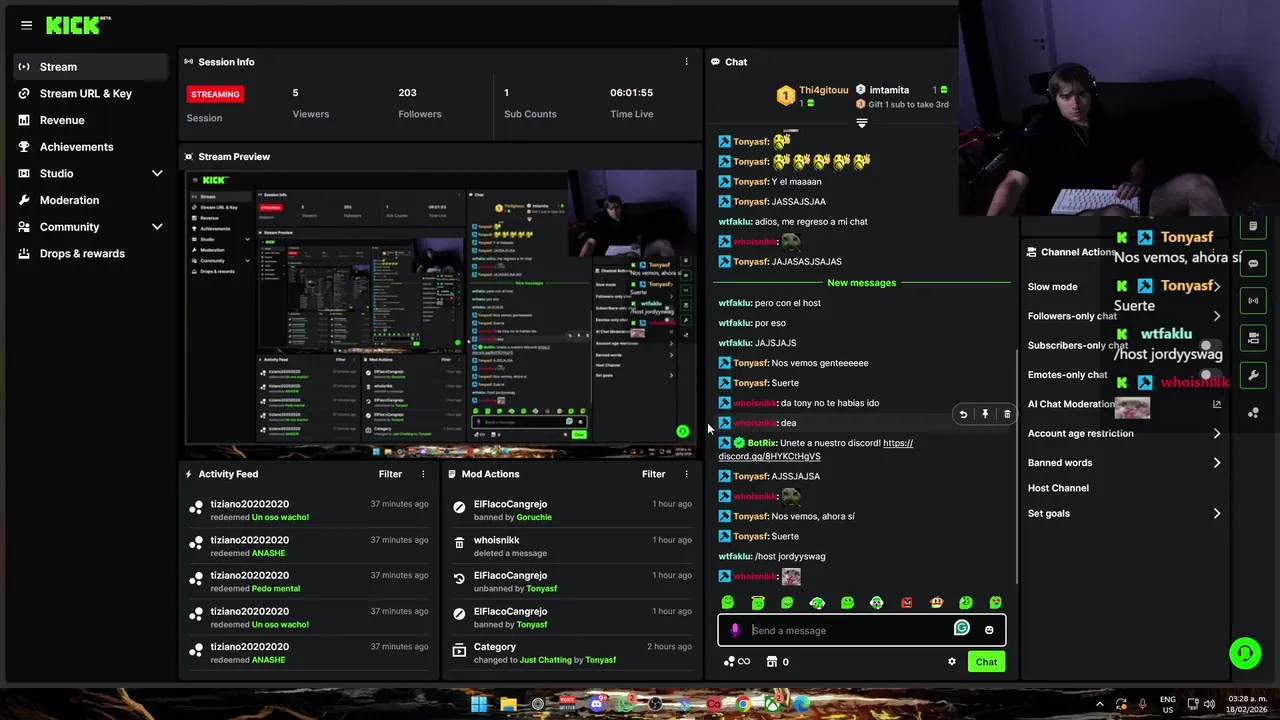Viewport: 1280px width, 720px height.
Task: Open Activity Feed three-dot options menu
Action: coord(423,474)
